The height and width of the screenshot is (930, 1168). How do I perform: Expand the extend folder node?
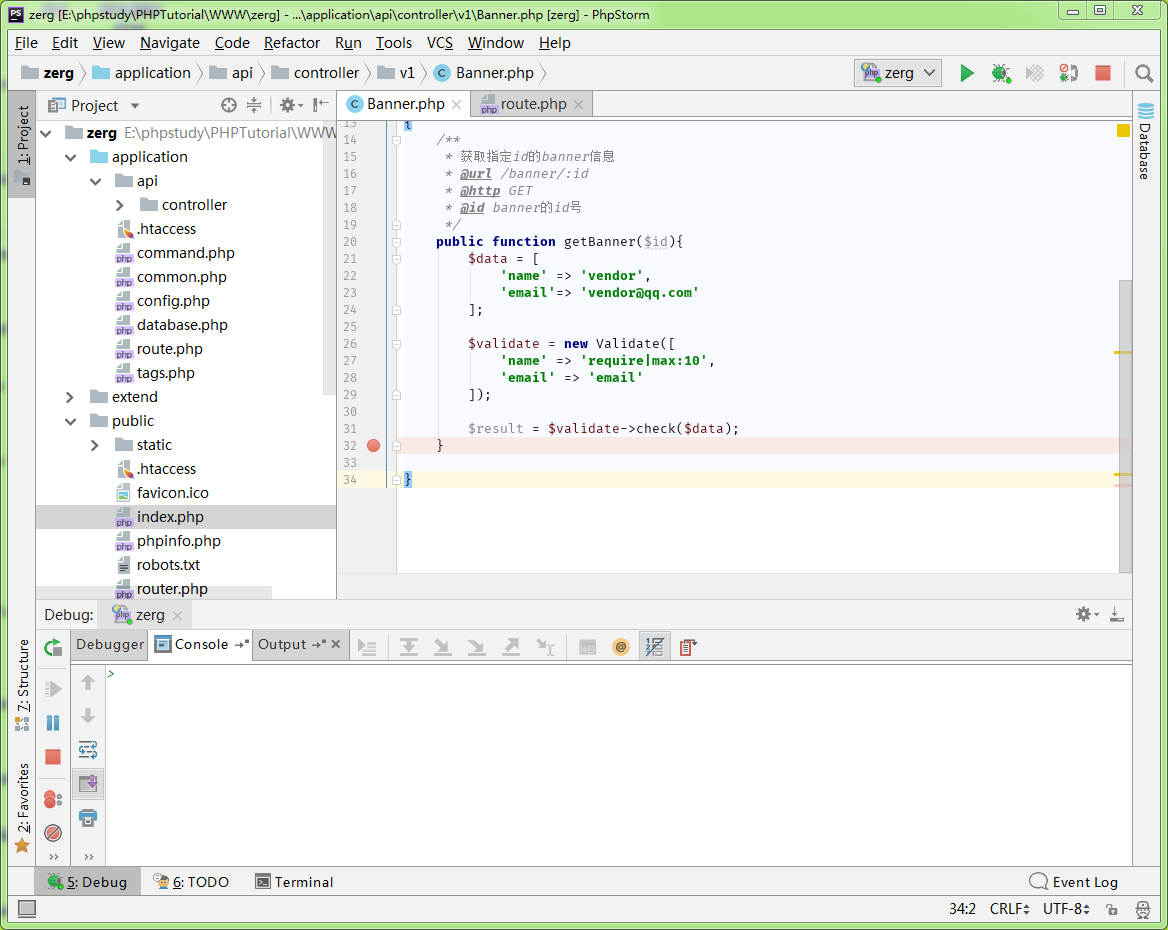click(70, 397)
